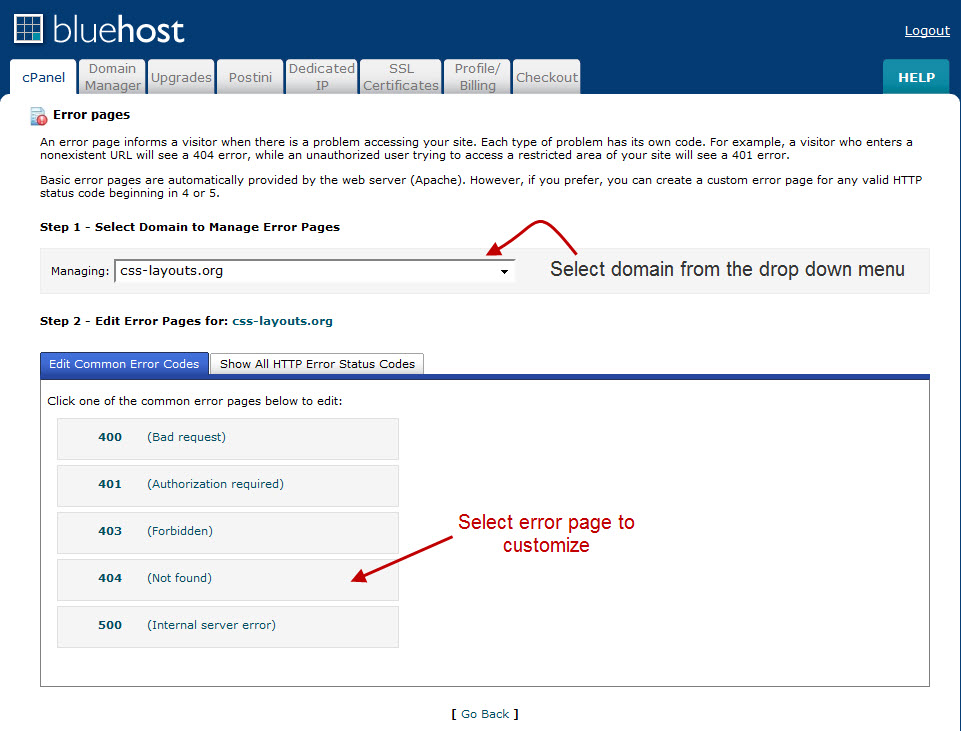Click the 'Managing:' label
The width and height of the screenshot is (961, 731).
coord(80,271)
